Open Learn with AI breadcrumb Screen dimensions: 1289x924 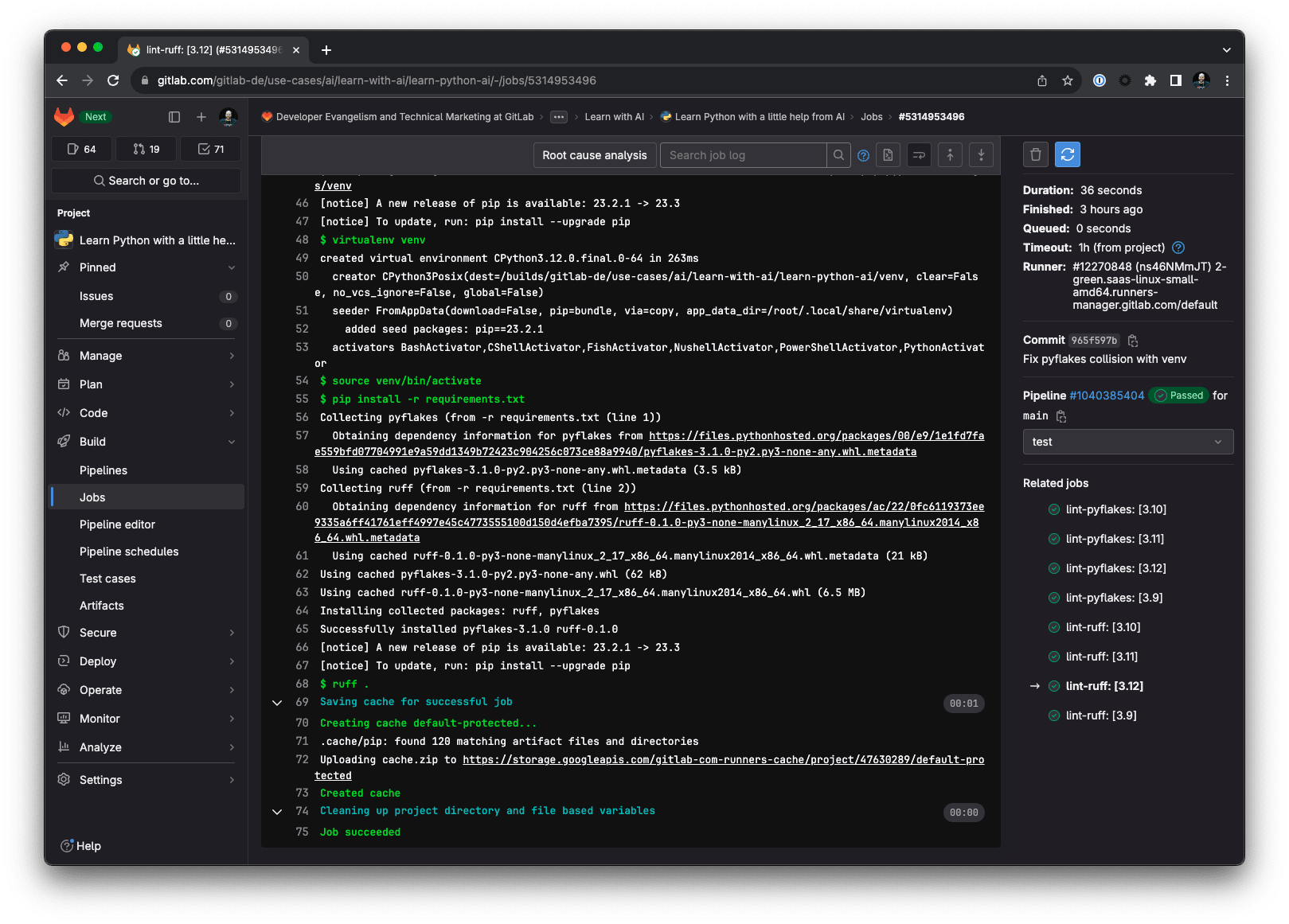(x=614, y=117)
